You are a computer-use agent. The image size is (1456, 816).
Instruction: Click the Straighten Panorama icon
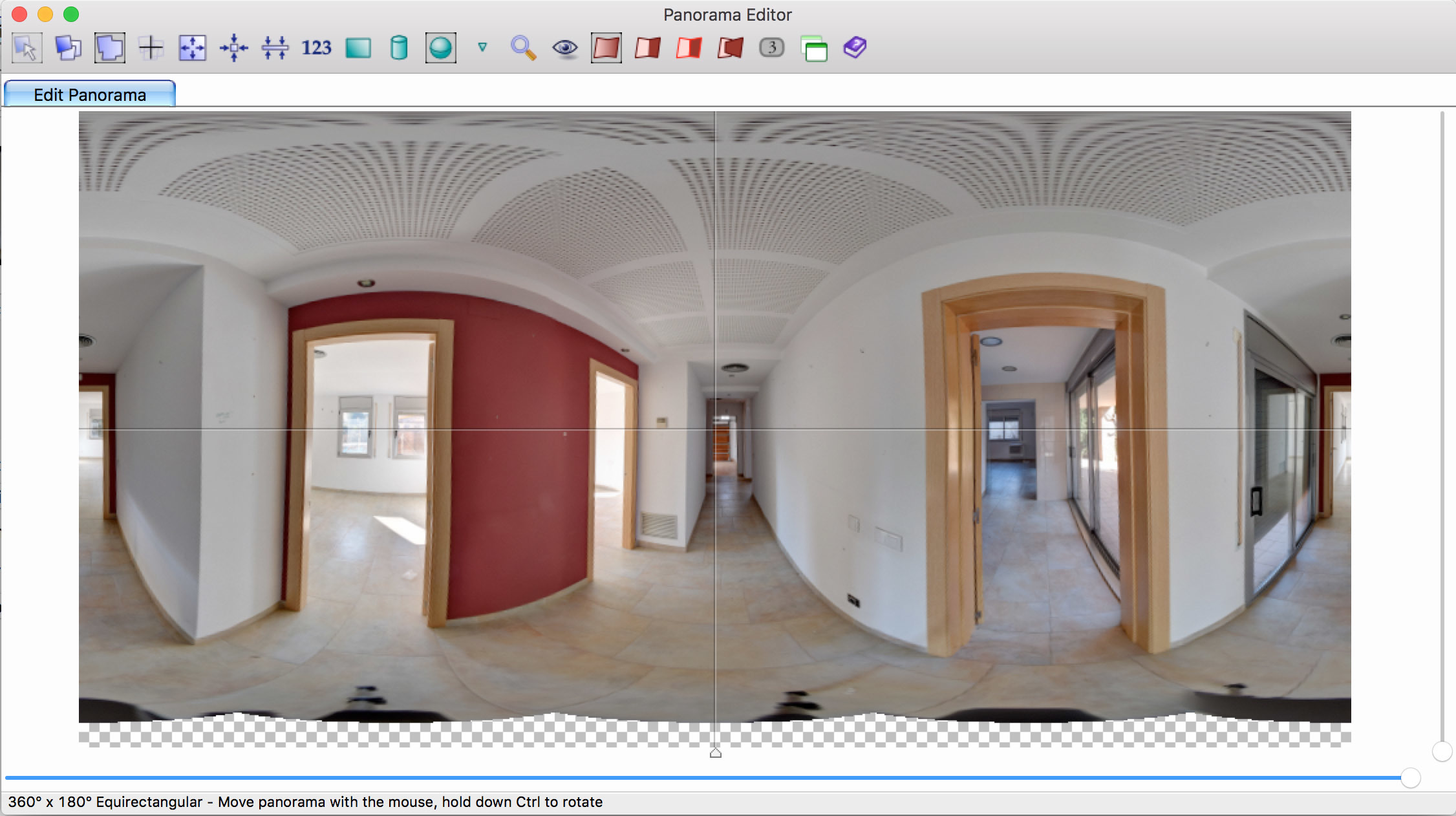coord(275,48)
